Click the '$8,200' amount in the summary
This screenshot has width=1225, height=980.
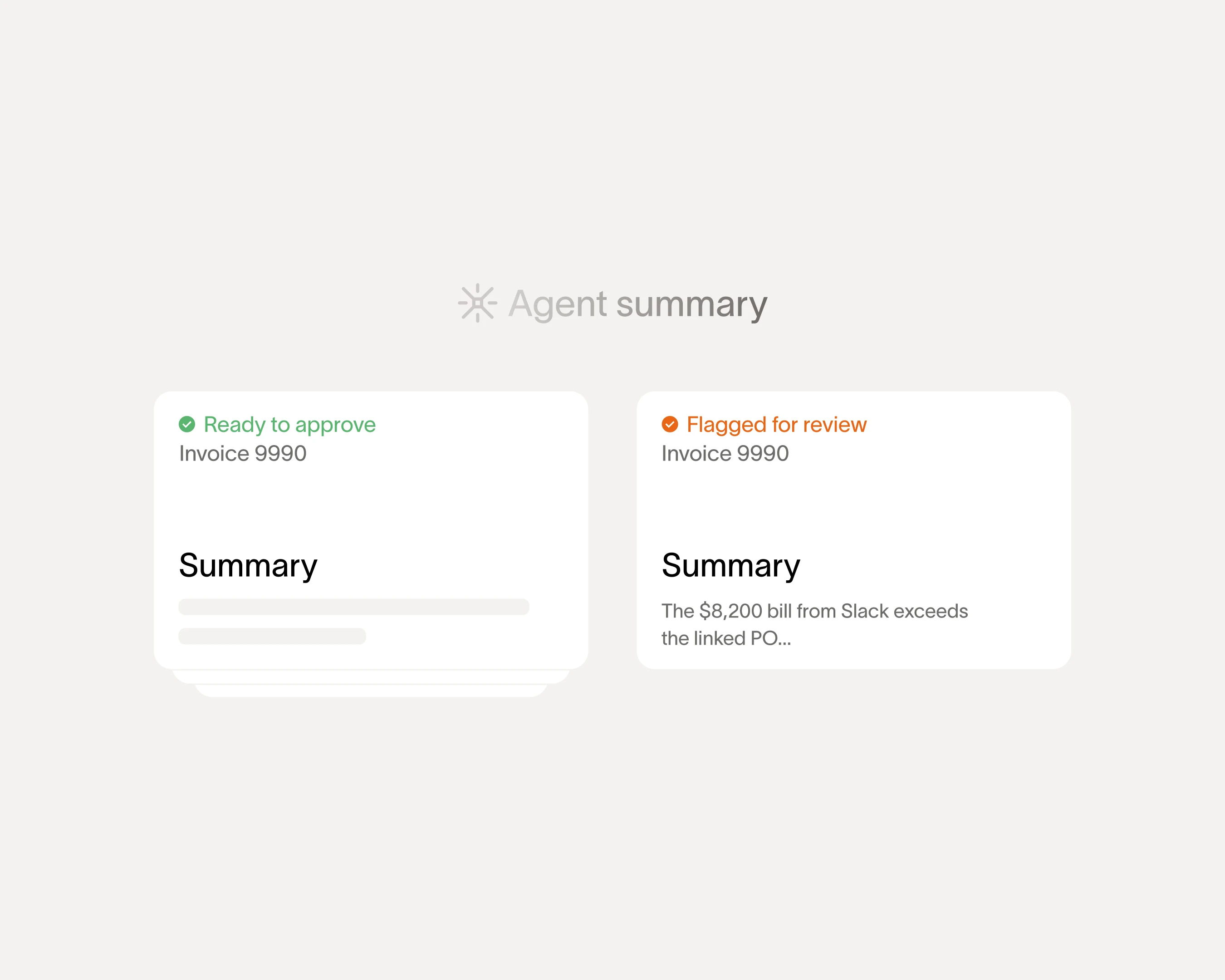point(730,611)
